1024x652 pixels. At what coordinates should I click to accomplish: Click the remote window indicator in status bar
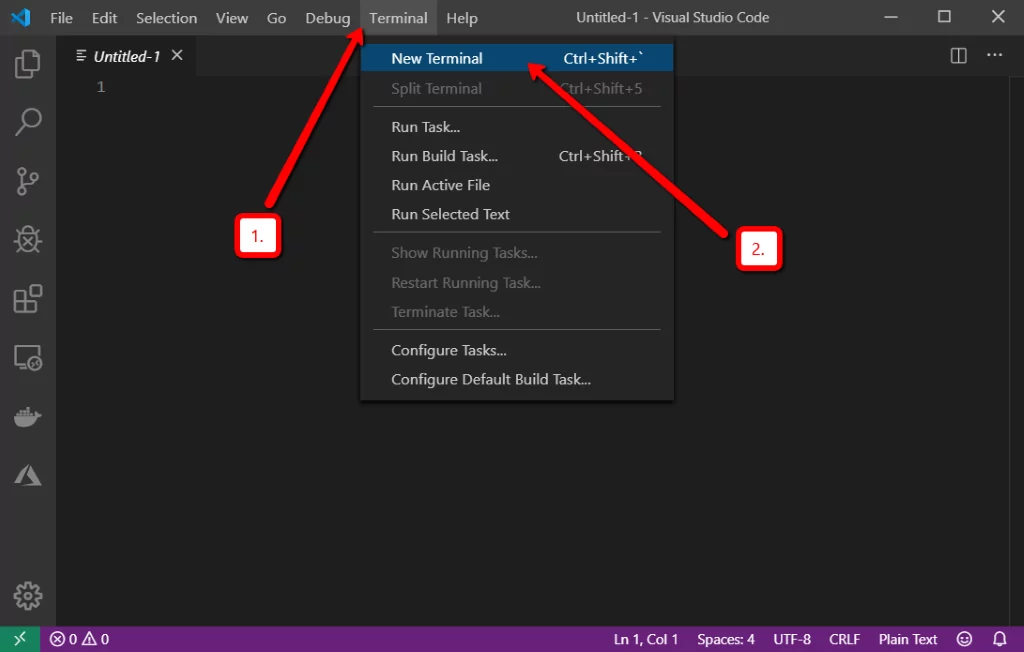pyautogui.click(x=20, y=639)
